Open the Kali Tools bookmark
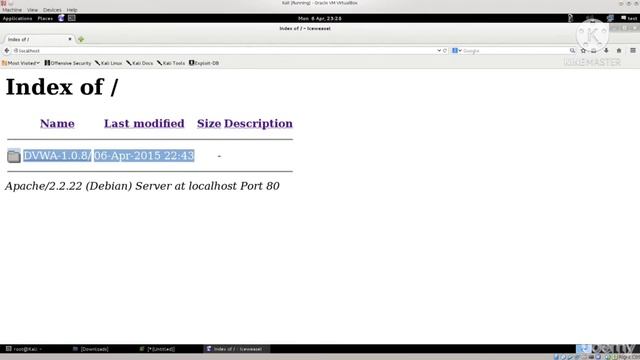This screenshot has height=360, width=640. [171, 63]
